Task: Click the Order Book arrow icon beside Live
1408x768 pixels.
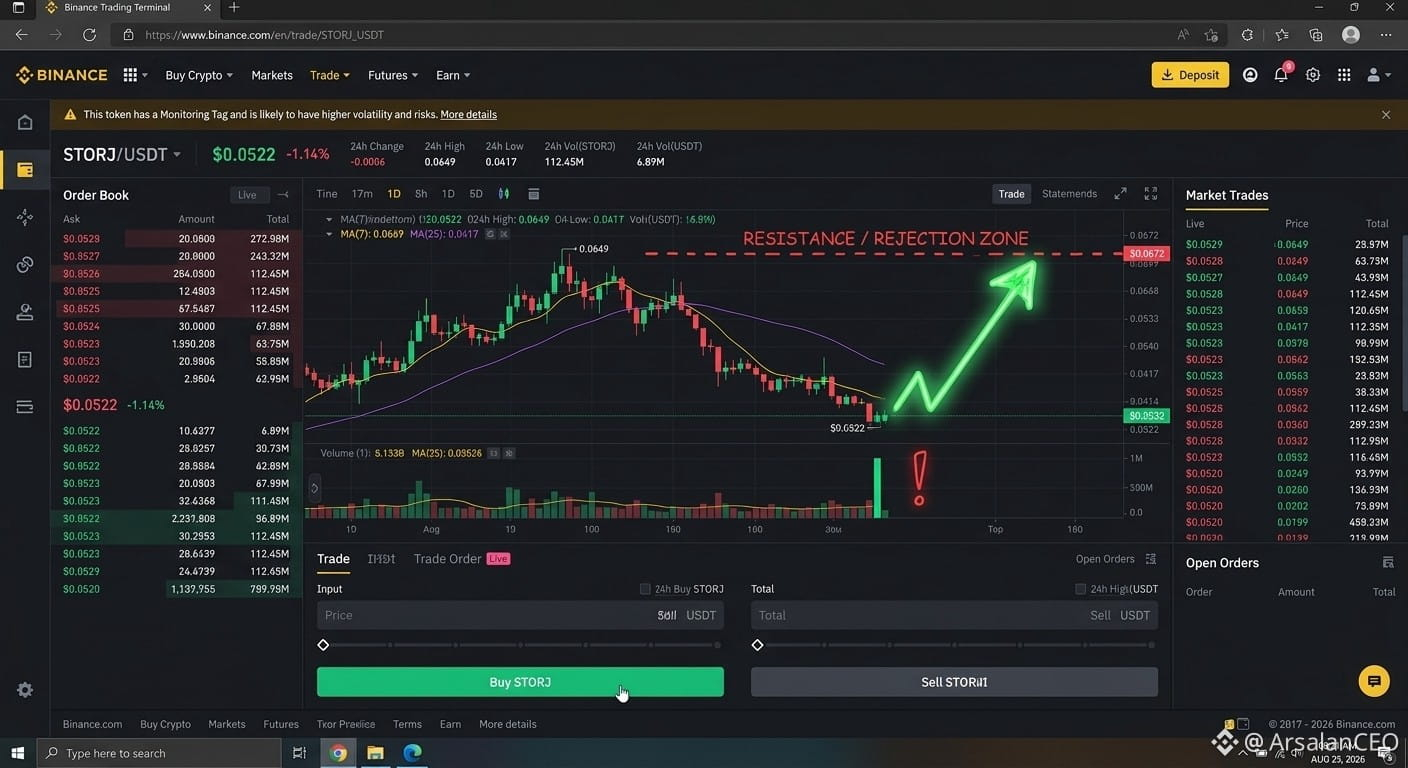Action: coord(283,195)
